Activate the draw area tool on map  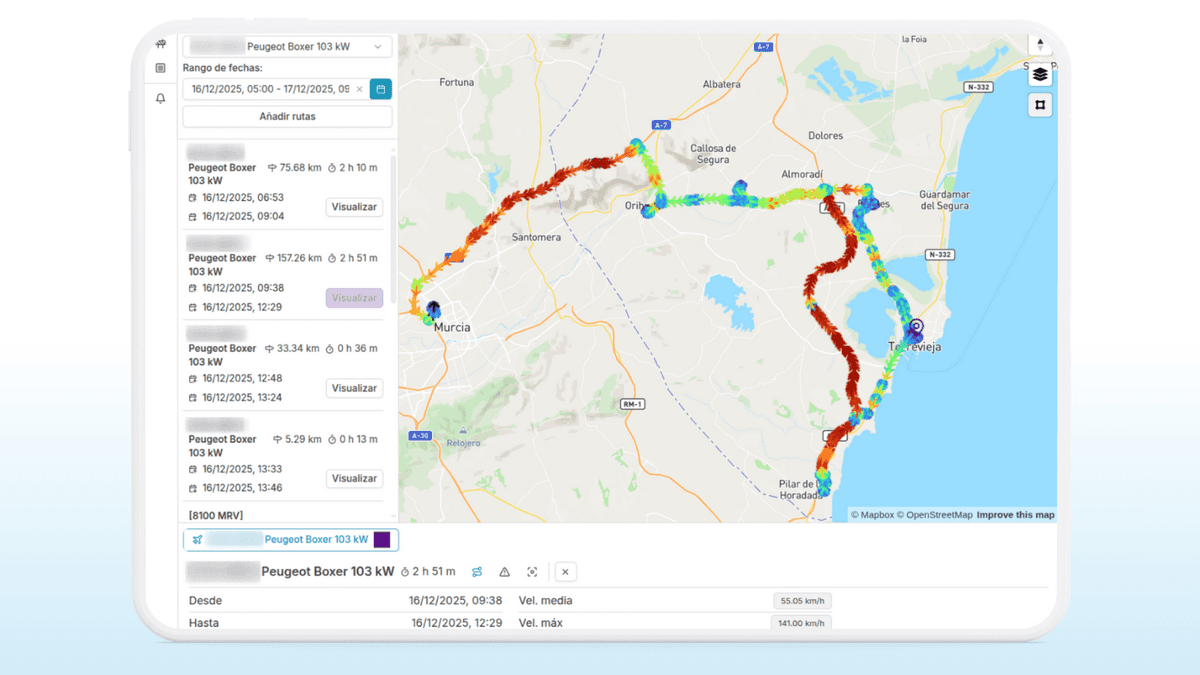(1040, 105)
